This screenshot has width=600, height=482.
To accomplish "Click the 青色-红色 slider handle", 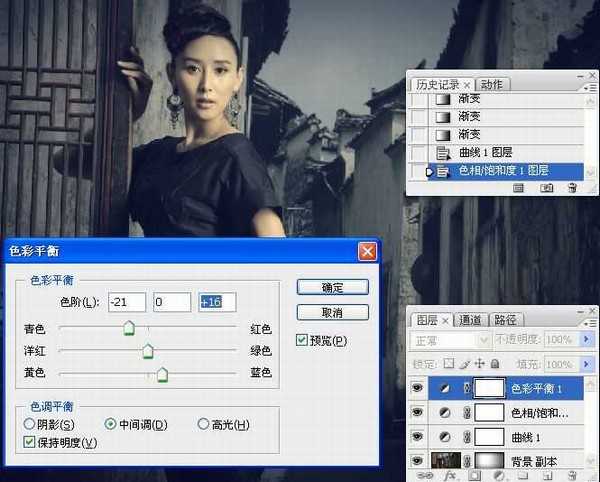I will [129, 328].
